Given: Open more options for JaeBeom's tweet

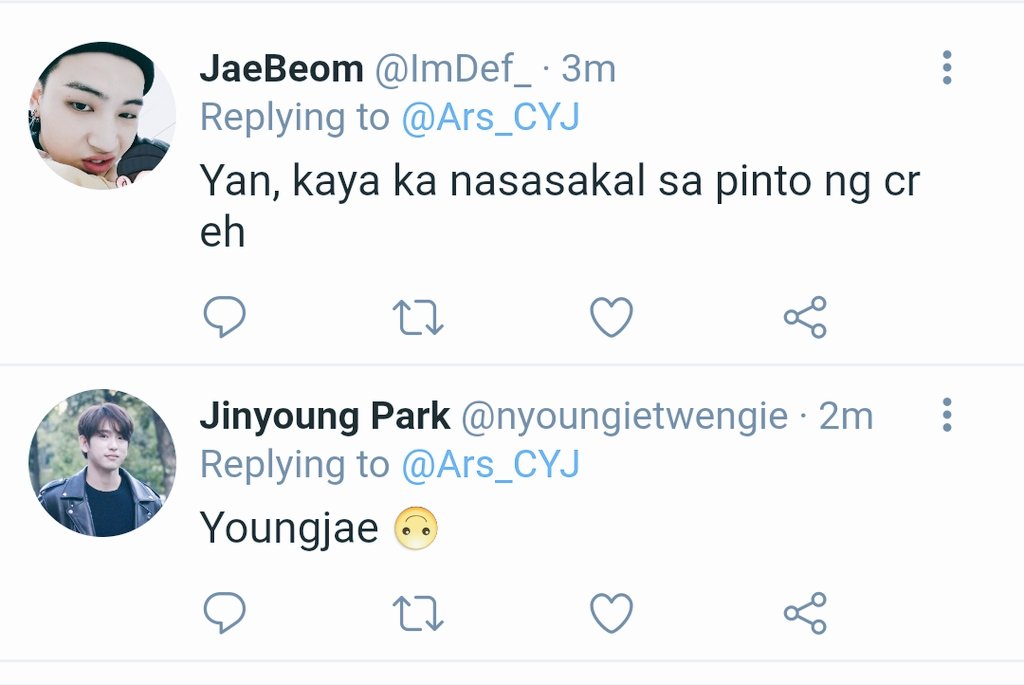Looking at the screenshot, I should 947,67.
